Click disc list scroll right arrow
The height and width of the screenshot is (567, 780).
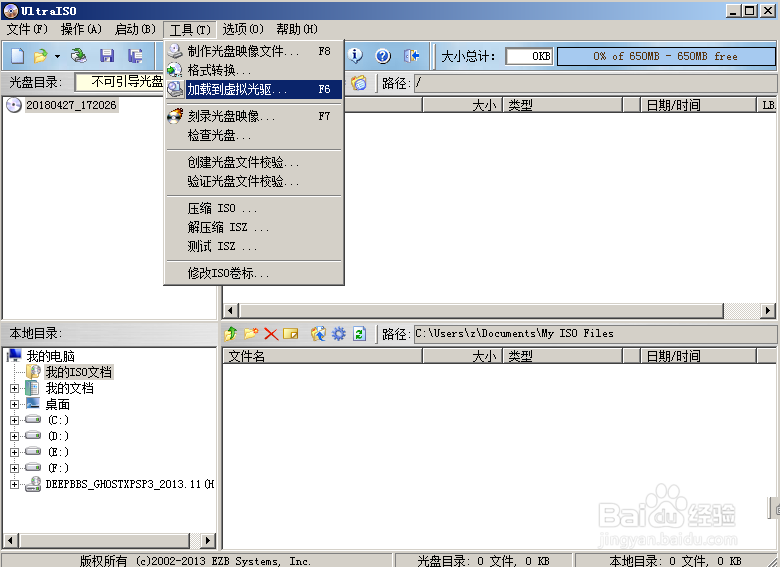(768, 311)
